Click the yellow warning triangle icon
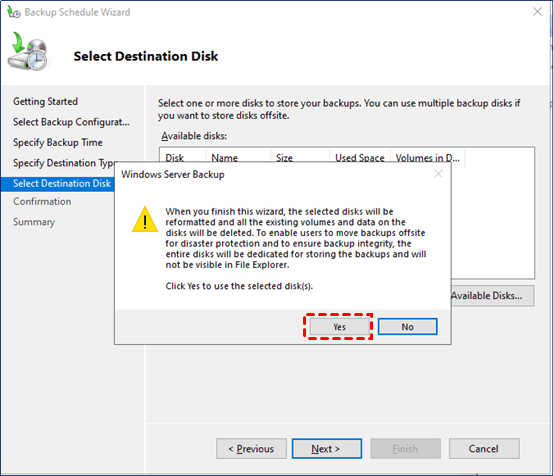The width and height of the screenshot is (554, 476). pyautogui.click(x=145, y=219)
